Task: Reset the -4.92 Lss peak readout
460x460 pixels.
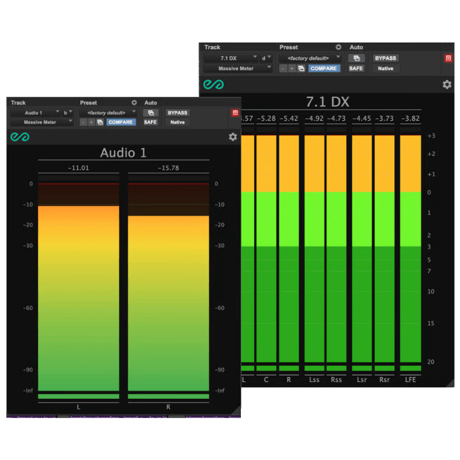Action: [x=314, y=118]
